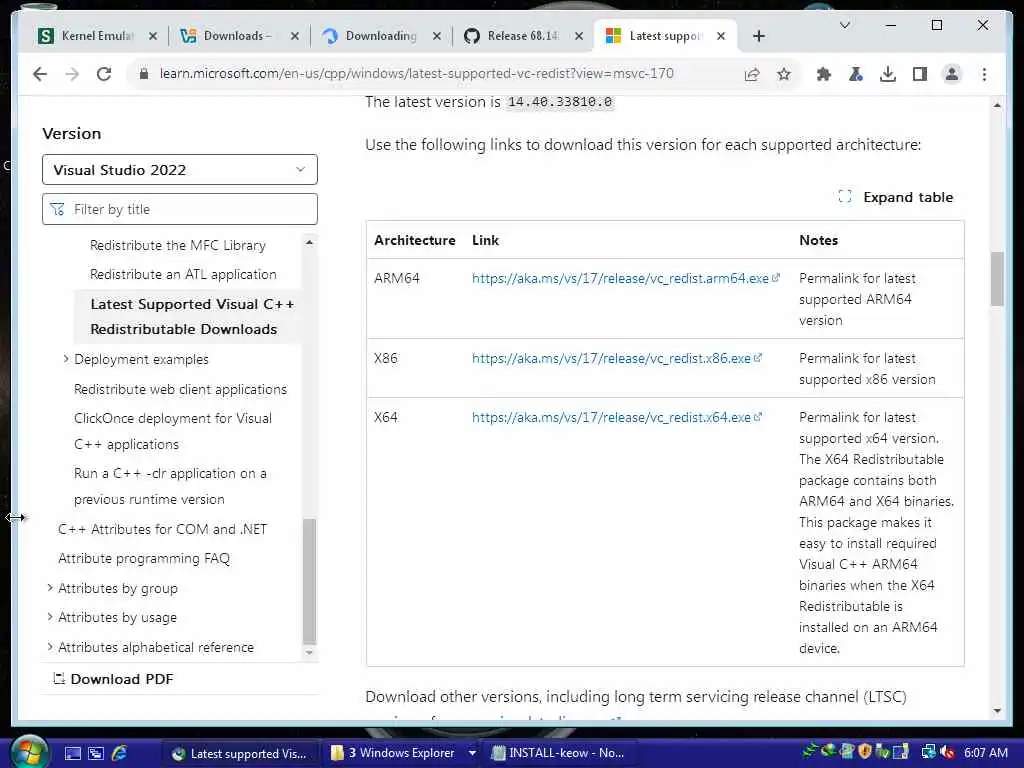Click the sidebar scrollbar thumb

[310, 581]
